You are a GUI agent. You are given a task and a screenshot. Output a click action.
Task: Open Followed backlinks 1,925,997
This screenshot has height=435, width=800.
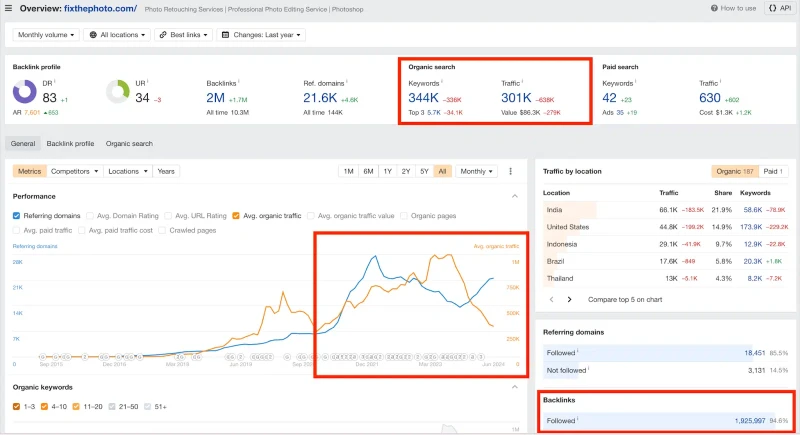click(749, 421)
